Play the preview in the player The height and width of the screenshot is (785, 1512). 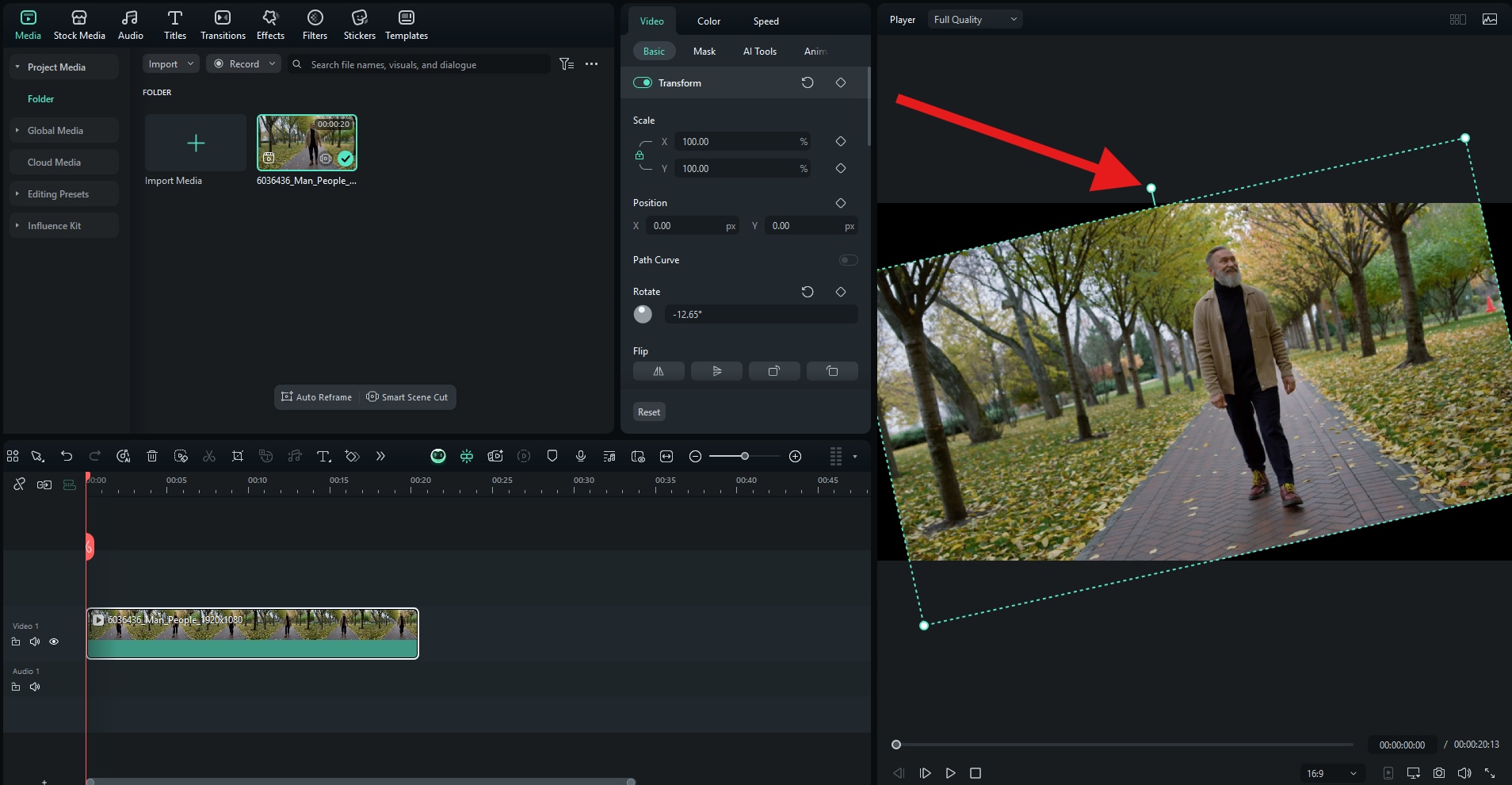[x=950, y=773]
